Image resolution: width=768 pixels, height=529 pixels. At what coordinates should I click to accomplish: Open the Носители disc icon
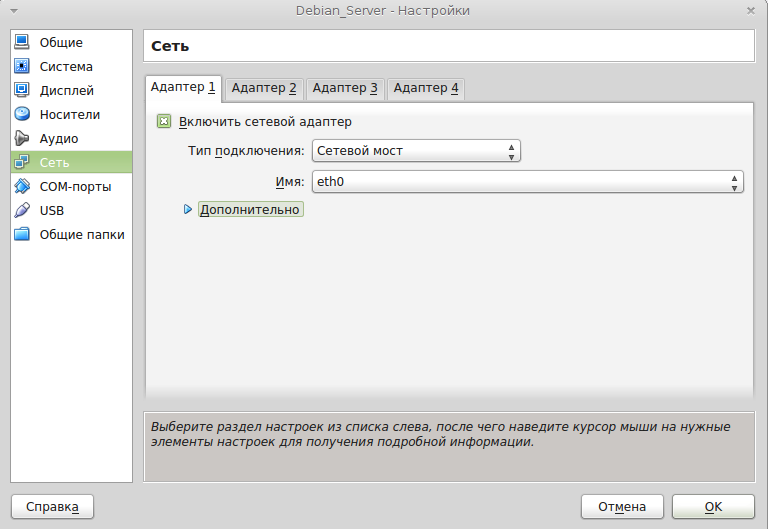22,114
